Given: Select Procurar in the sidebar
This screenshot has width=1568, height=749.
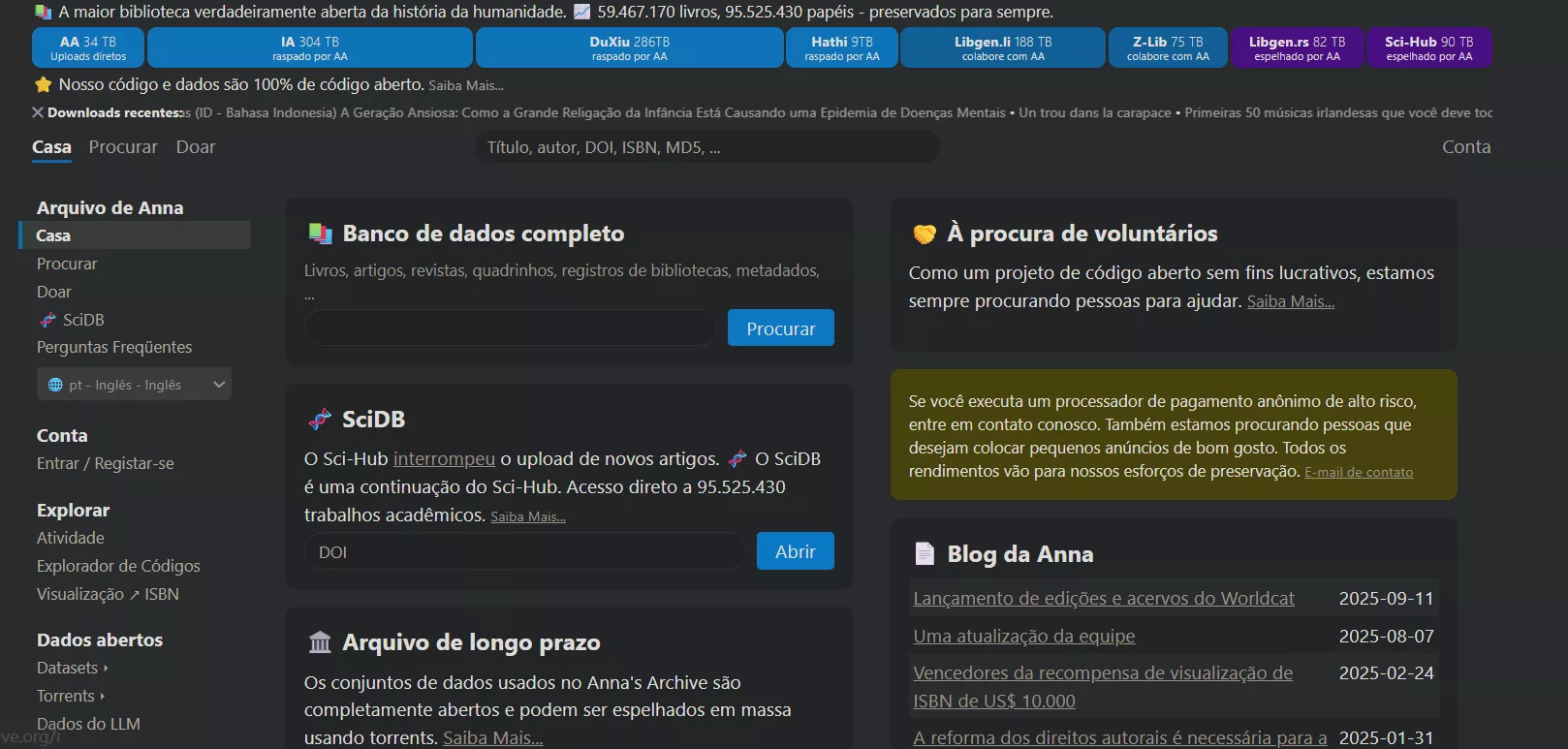Looking at the screenshot, I should [67, 264].
